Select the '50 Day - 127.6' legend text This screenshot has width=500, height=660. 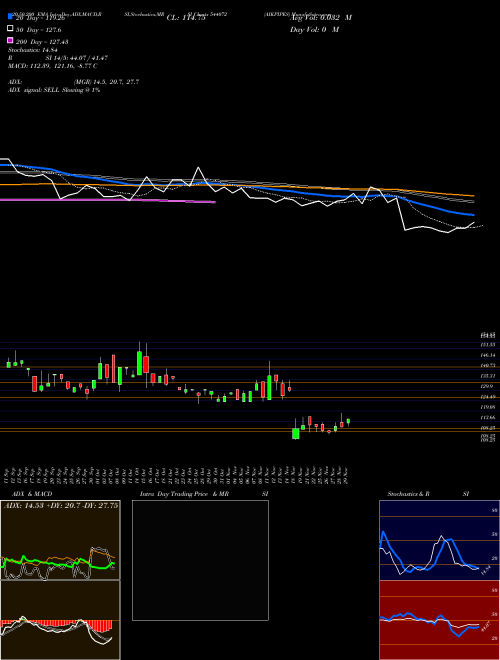39,30
